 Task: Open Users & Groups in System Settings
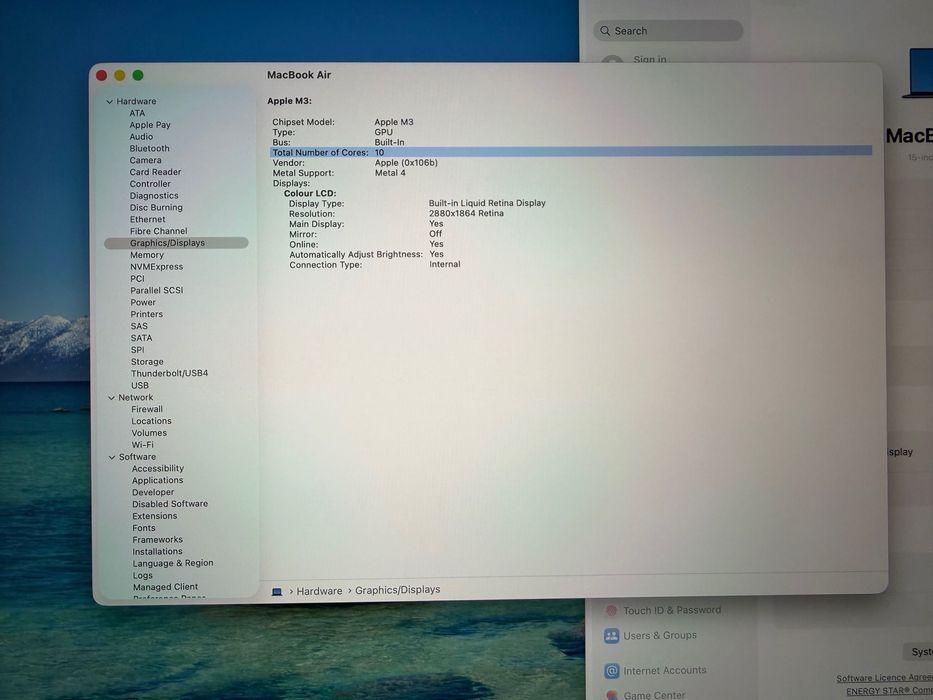point(660,636)
